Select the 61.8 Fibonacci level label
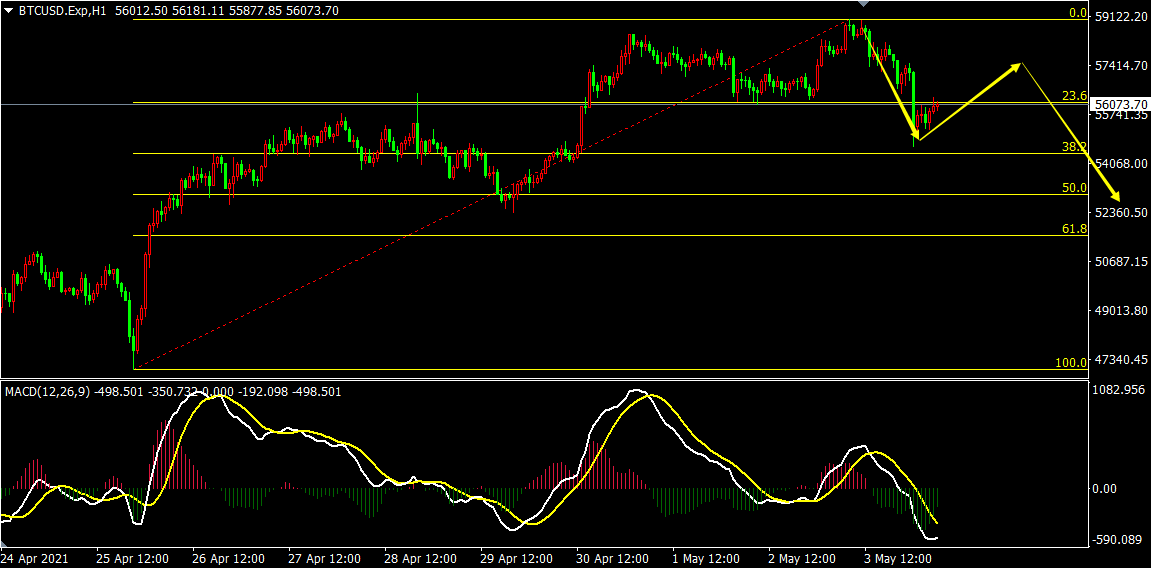 point(1075,229)
